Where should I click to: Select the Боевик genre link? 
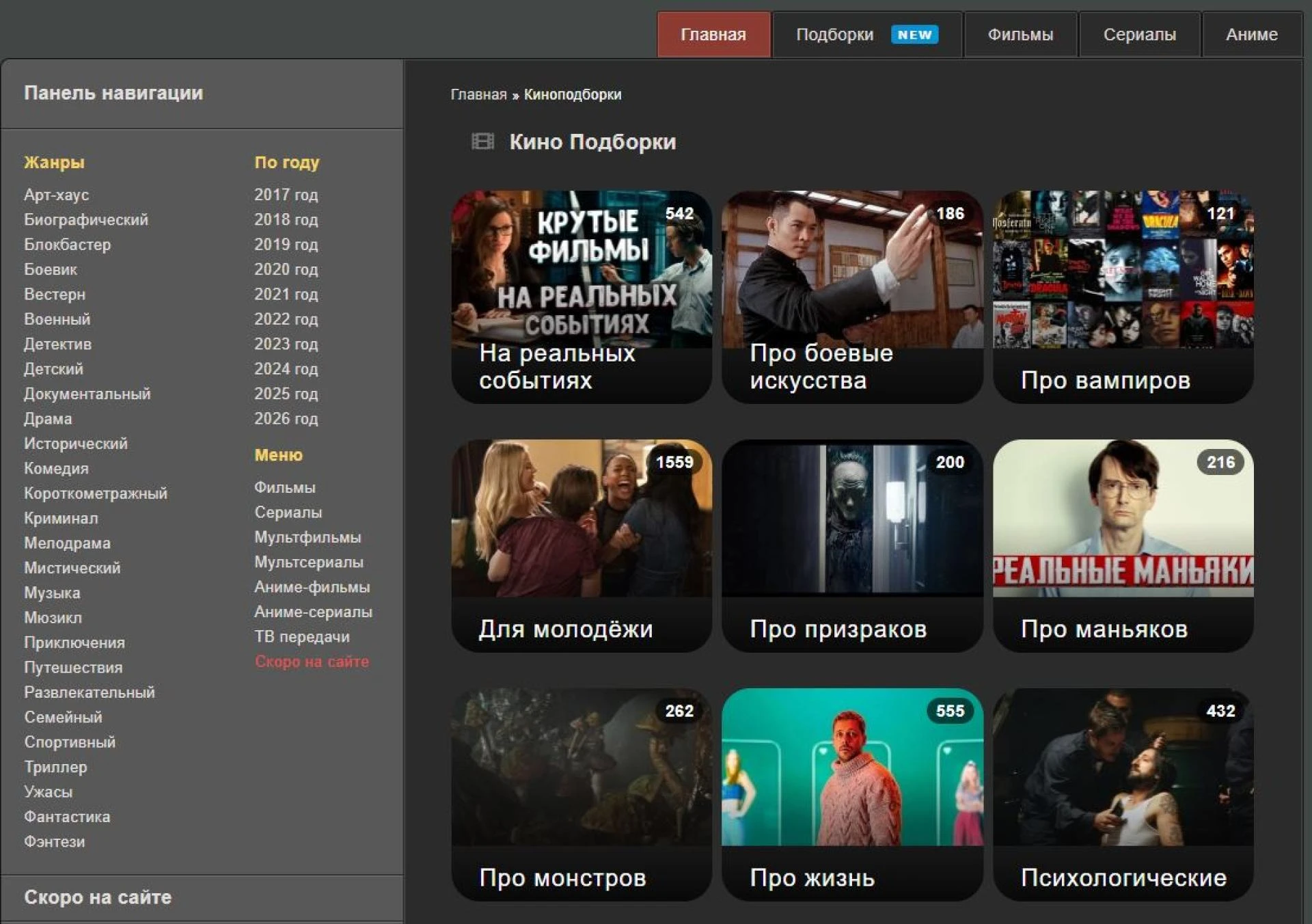[x=51, y=269]
